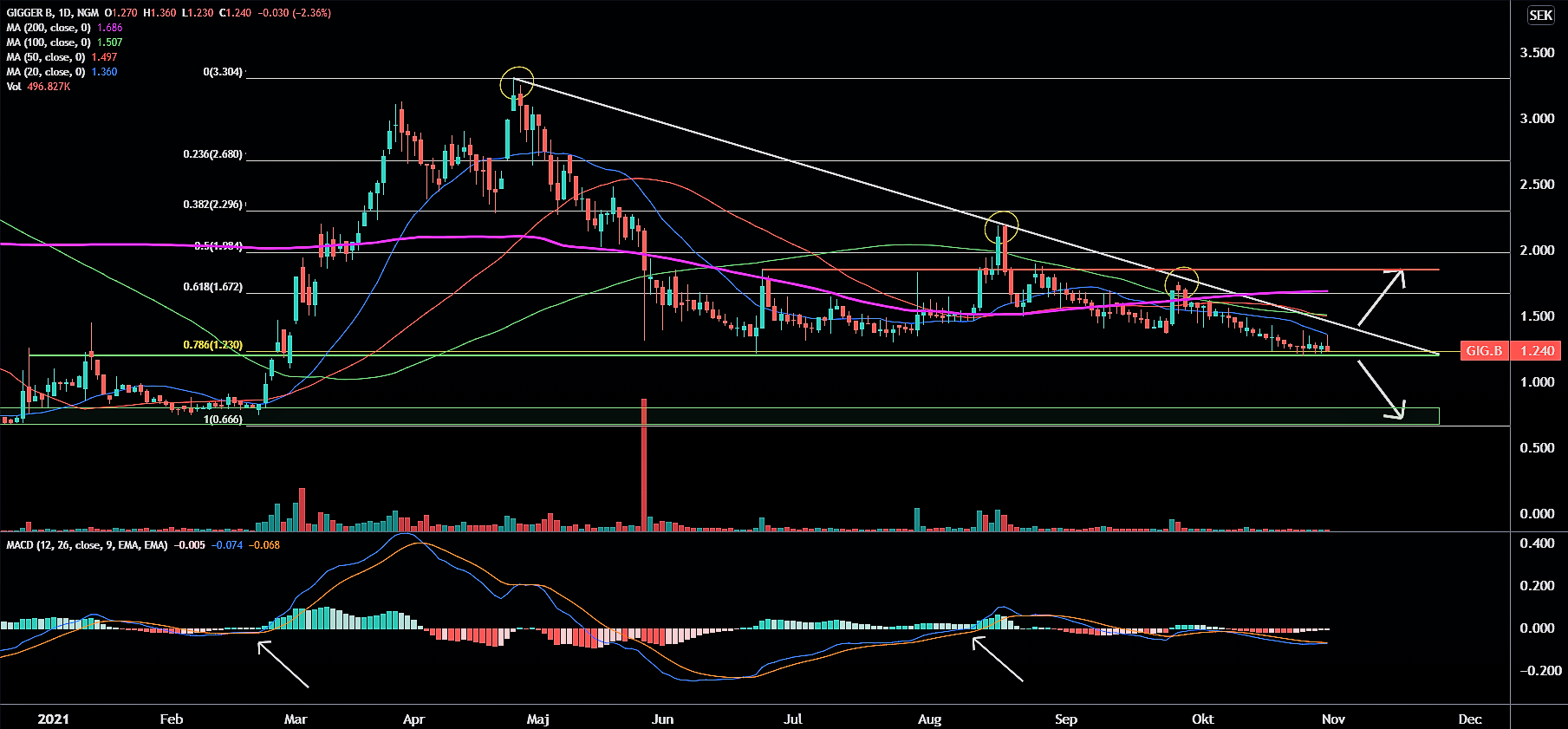Click the tall red volume spike bar

pyautogui.click(x=644, y=464)
